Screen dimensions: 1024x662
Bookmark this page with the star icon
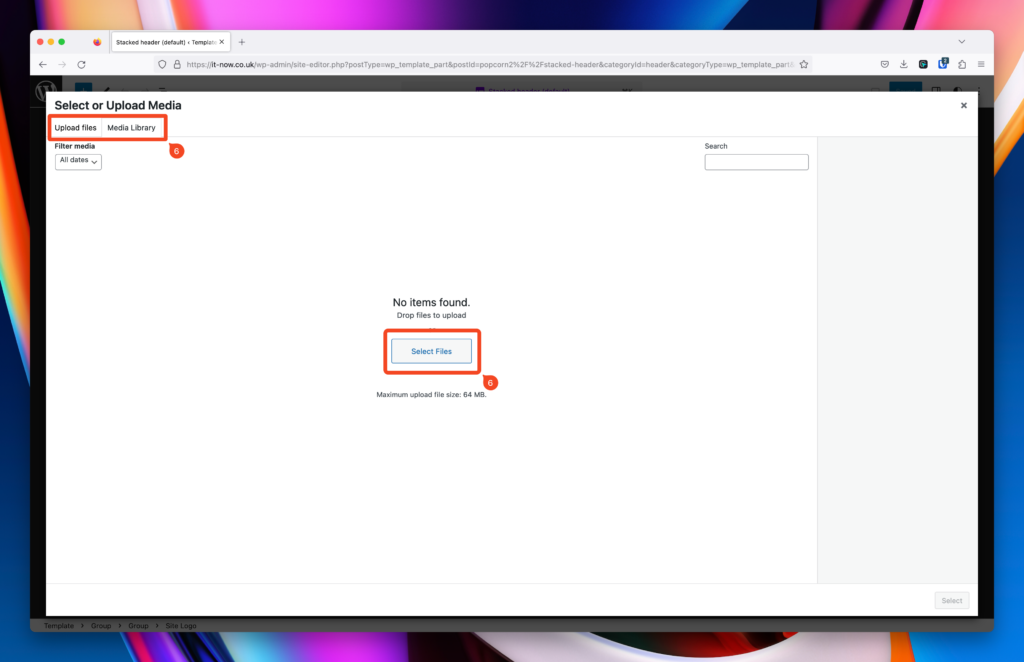pyautogui.click(x=804, y=65)
